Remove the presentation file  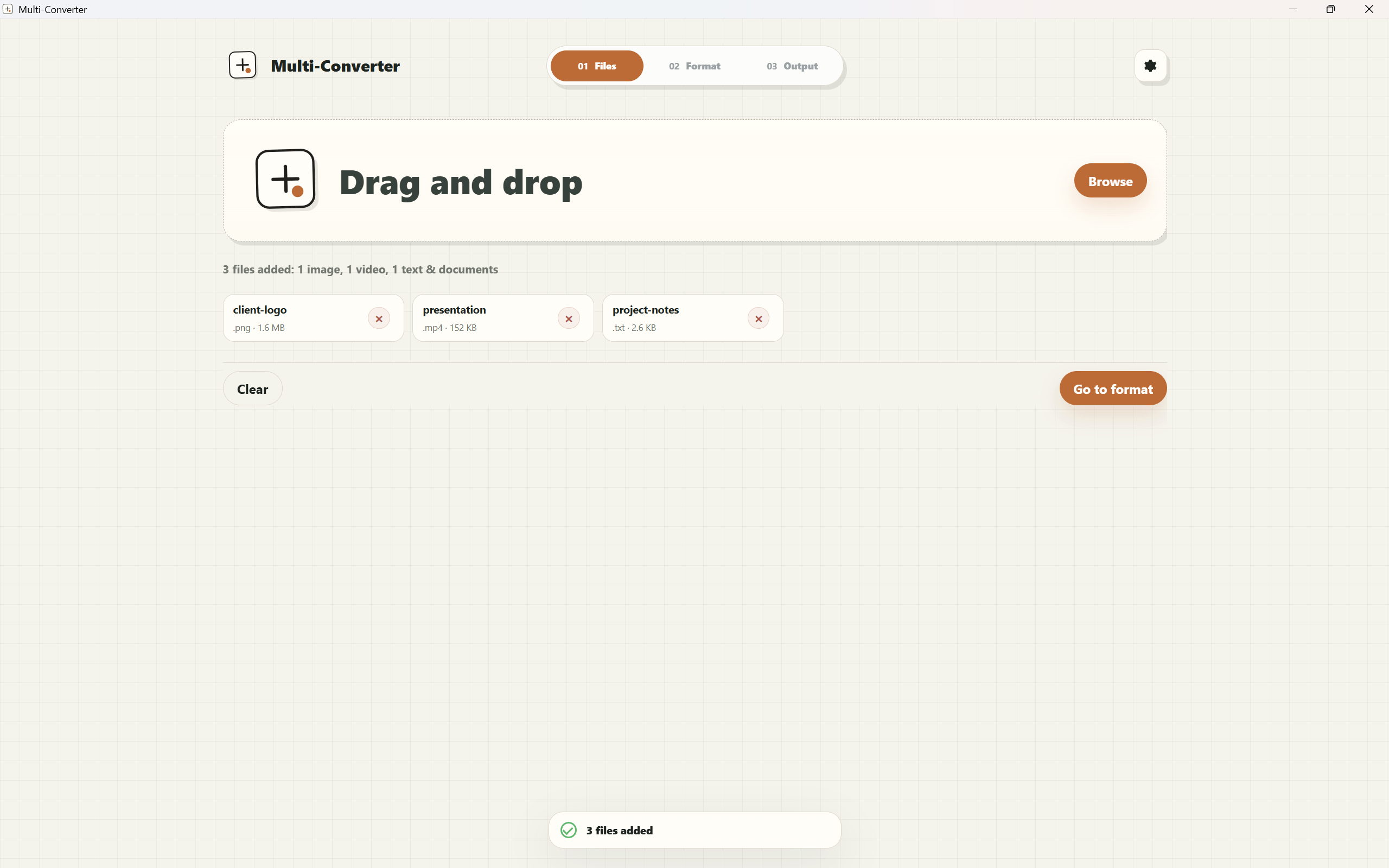[569, 318]
